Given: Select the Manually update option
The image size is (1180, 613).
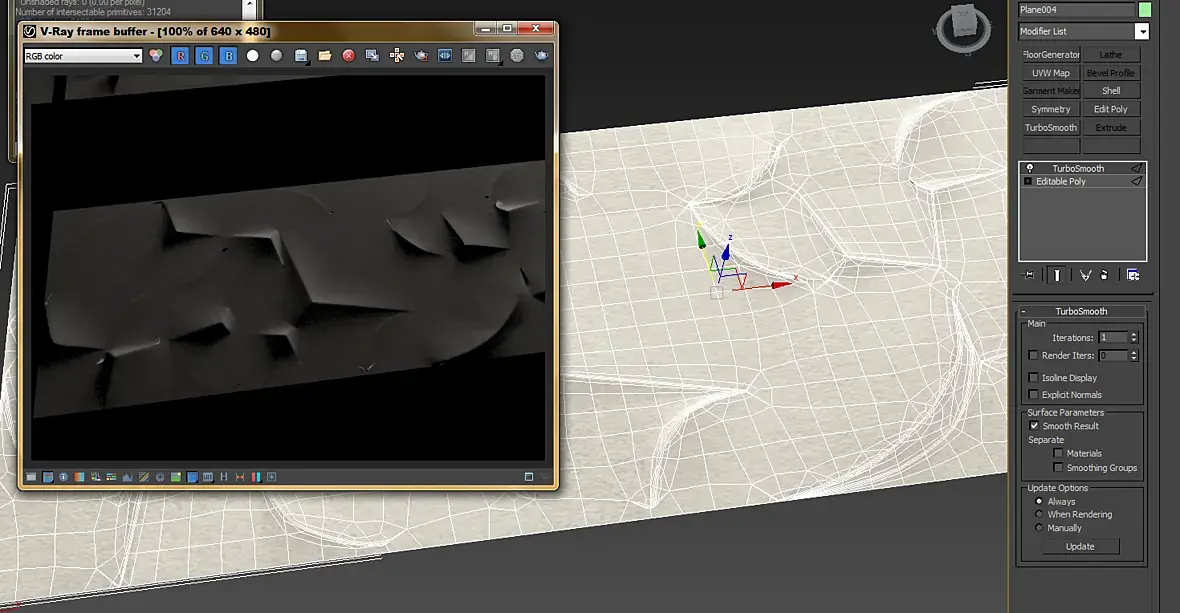Looking at the screenshot, I should (x=1039, y=528).
